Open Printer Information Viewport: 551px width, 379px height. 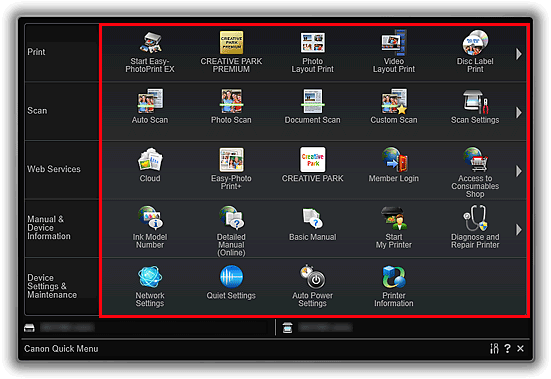pyautogui.click(x=394, y=286)
